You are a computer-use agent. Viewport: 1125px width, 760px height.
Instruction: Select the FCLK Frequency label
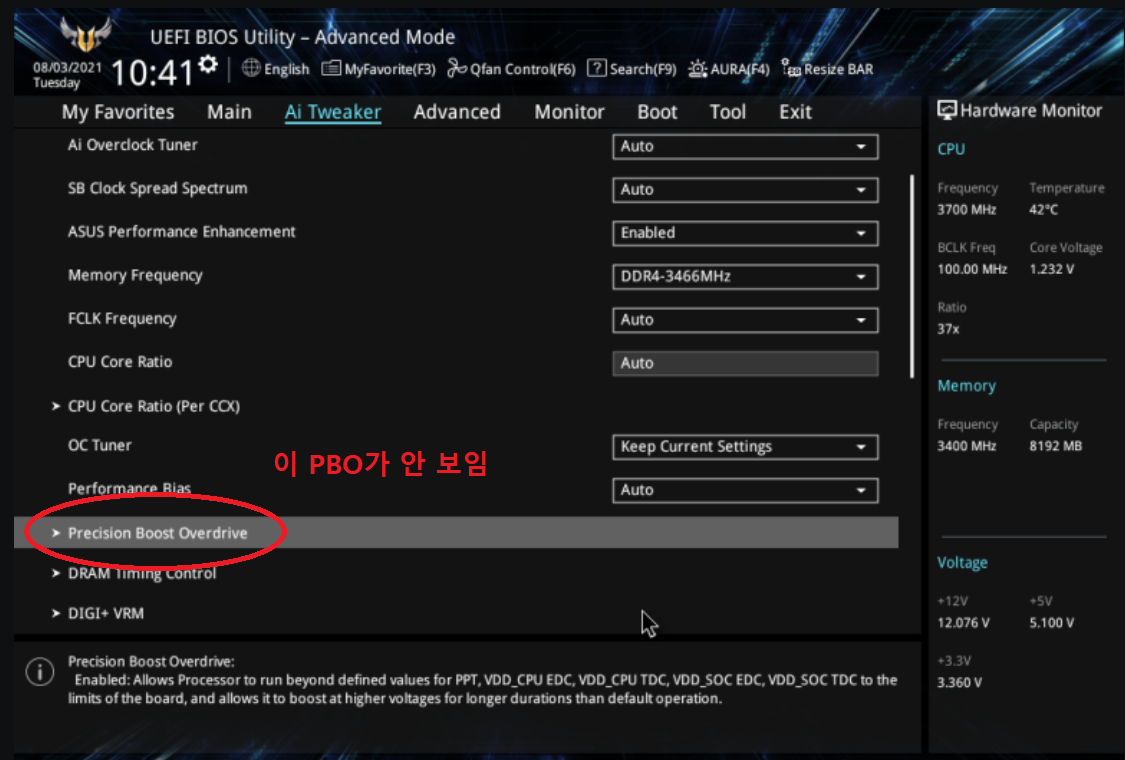pyautogui.click(x=122, y=319)
